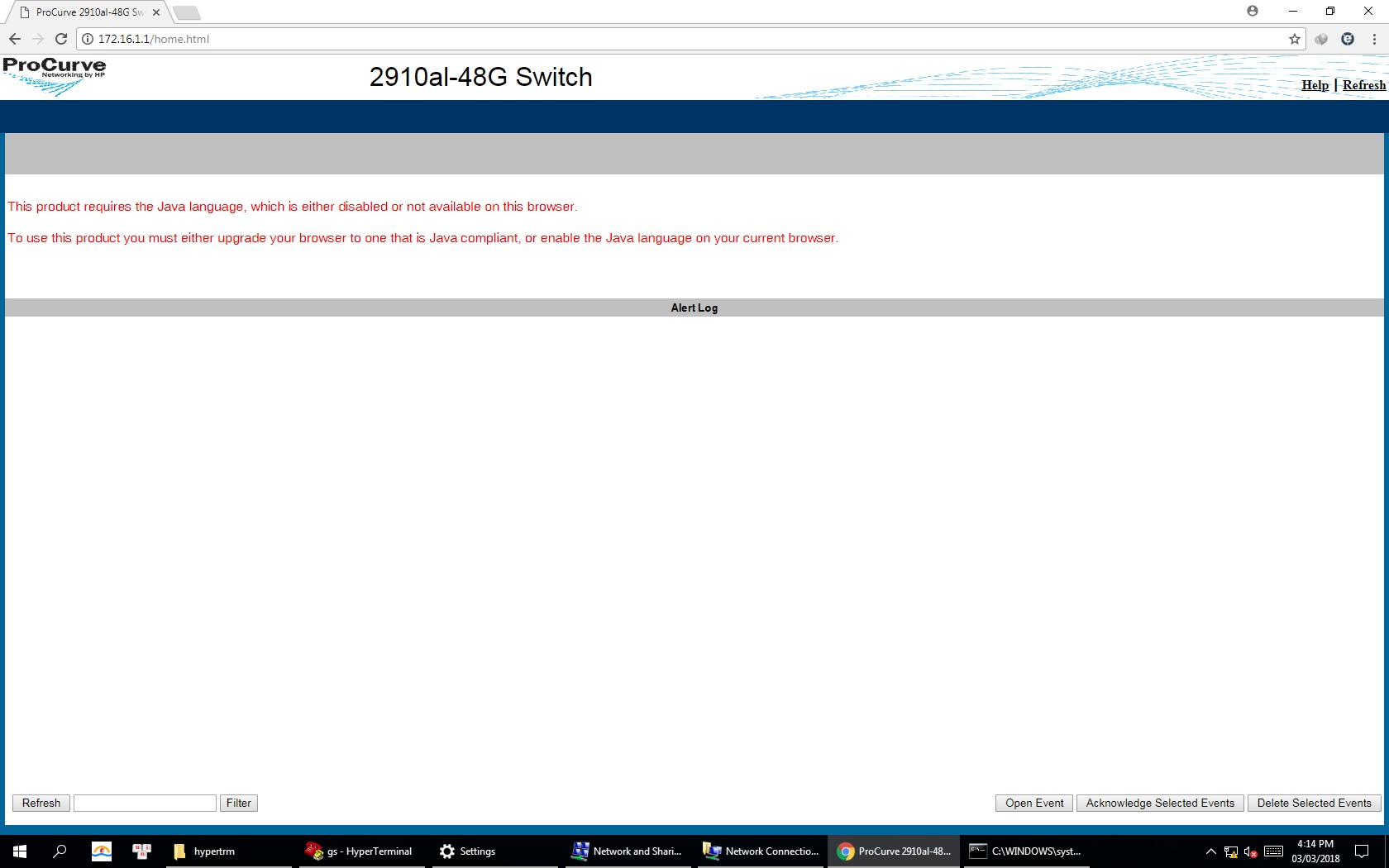
Task: Click the Refresh link in the header
Action: click(1363, 85)
